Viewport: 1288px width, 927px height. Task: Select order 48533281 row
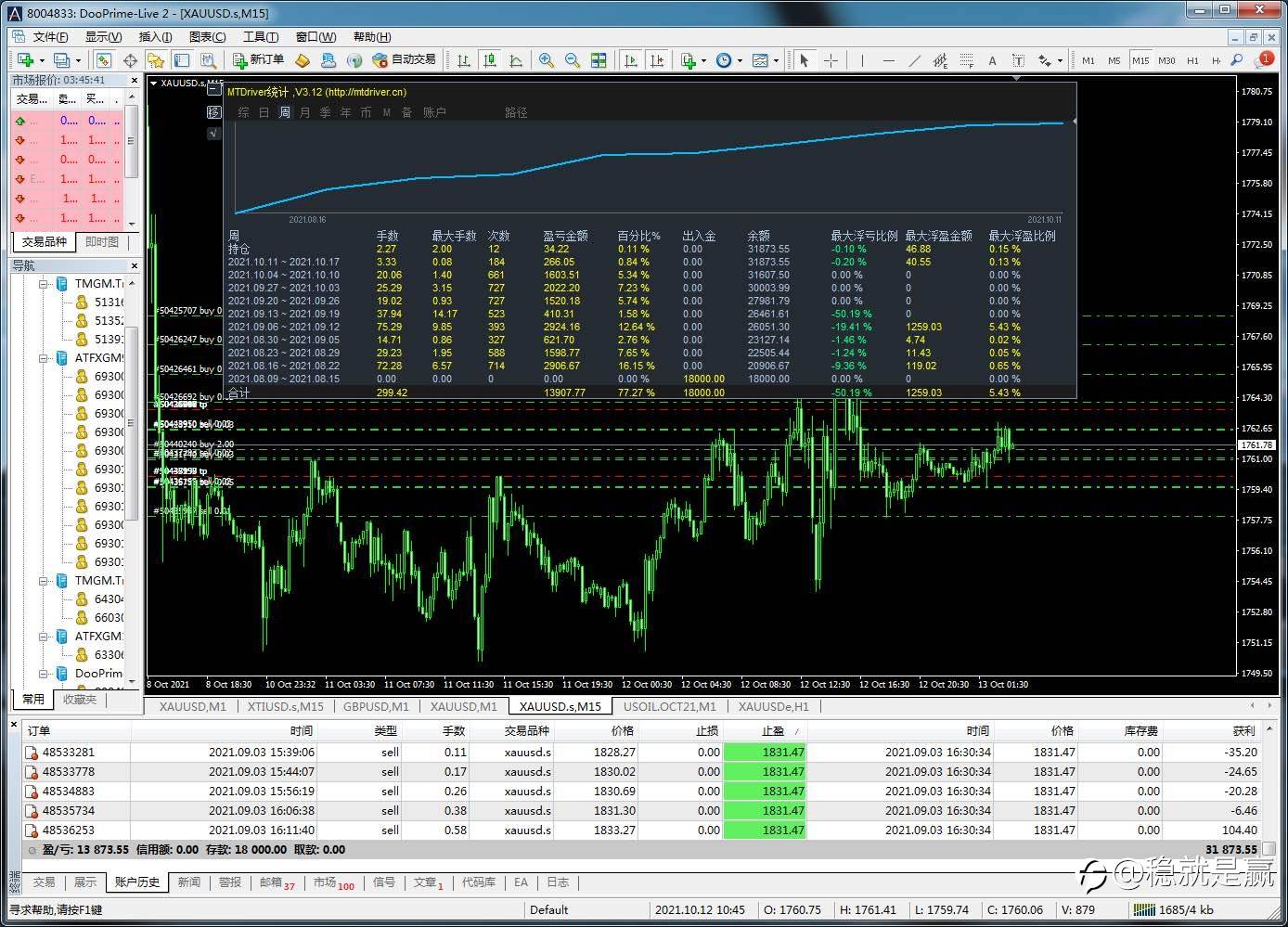coord(640,753)
